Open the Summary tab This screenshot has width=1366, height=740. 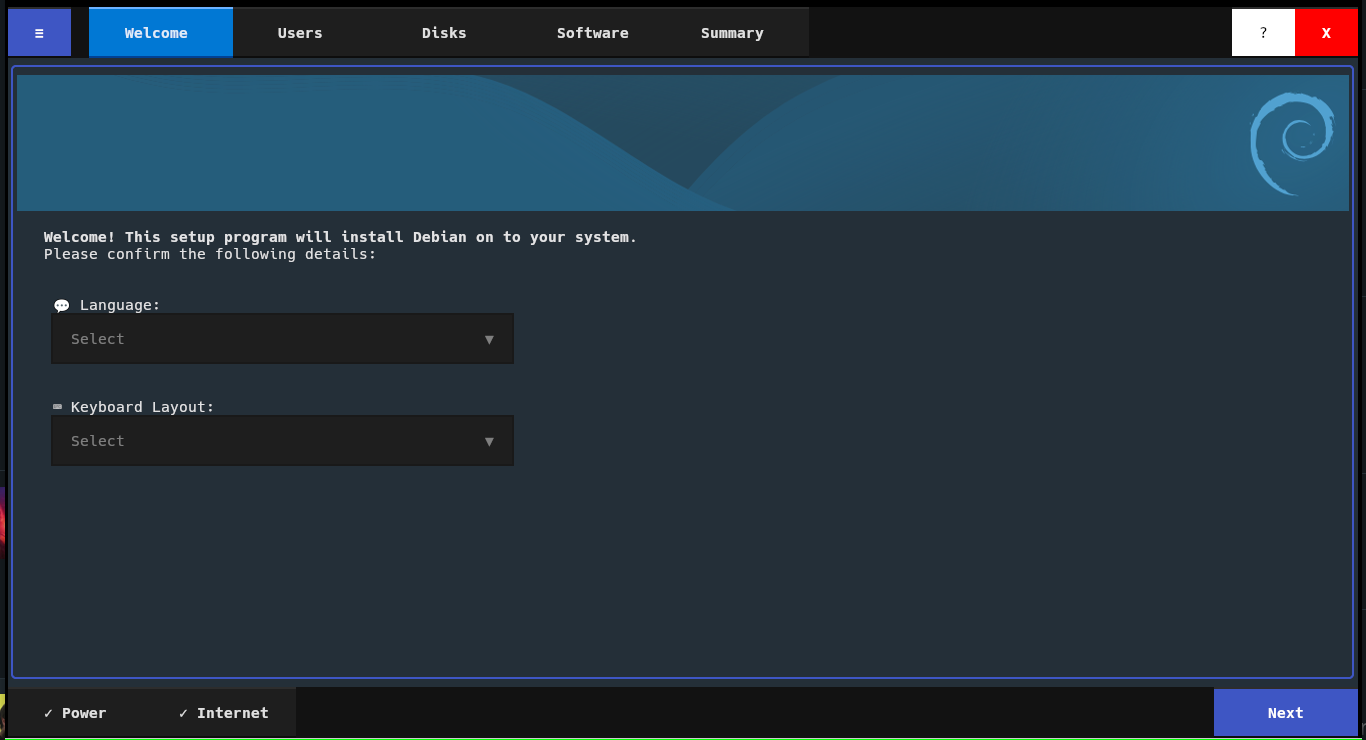pyautogui.click(x=732, y=33)
